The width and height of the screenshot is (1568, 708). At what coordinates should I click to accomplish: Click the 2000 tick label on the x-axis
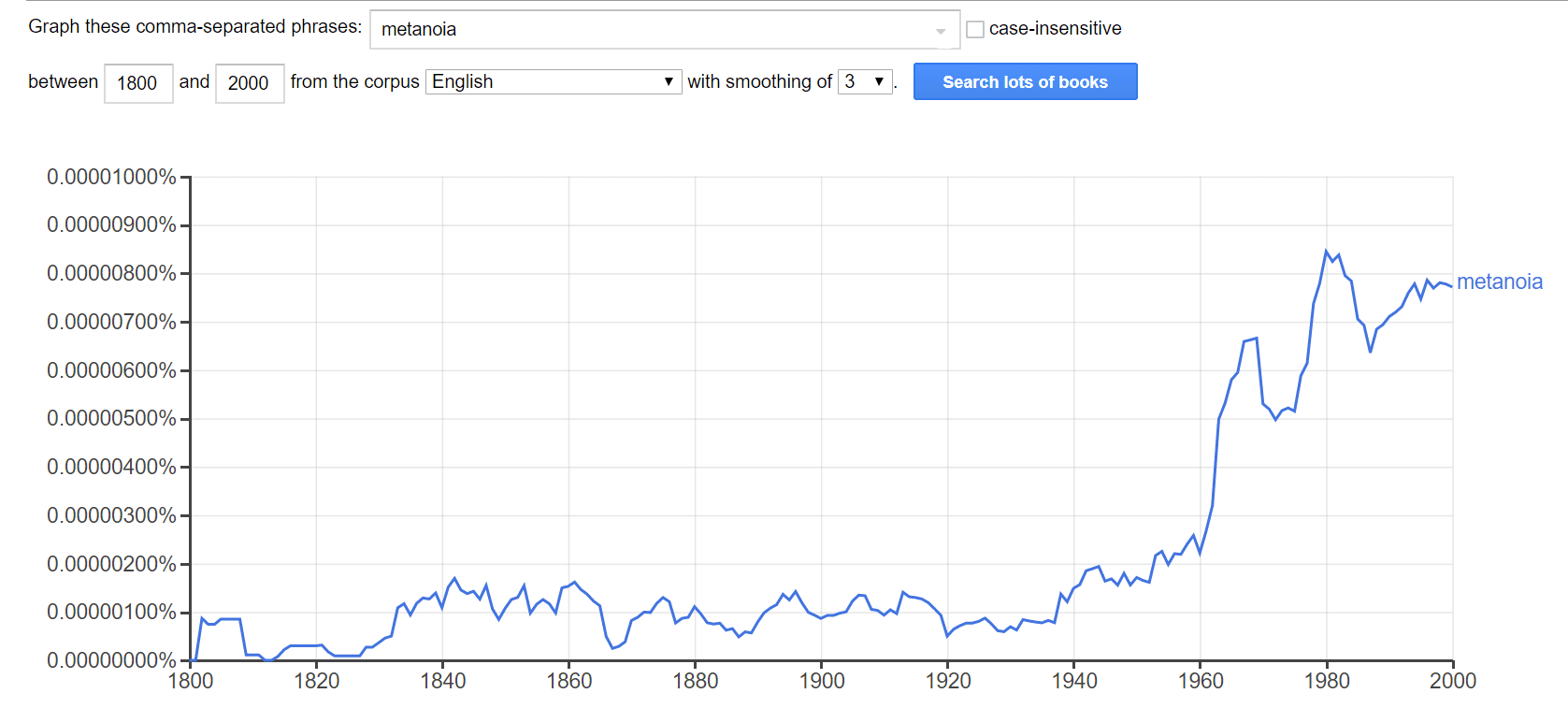(1452, 681)
